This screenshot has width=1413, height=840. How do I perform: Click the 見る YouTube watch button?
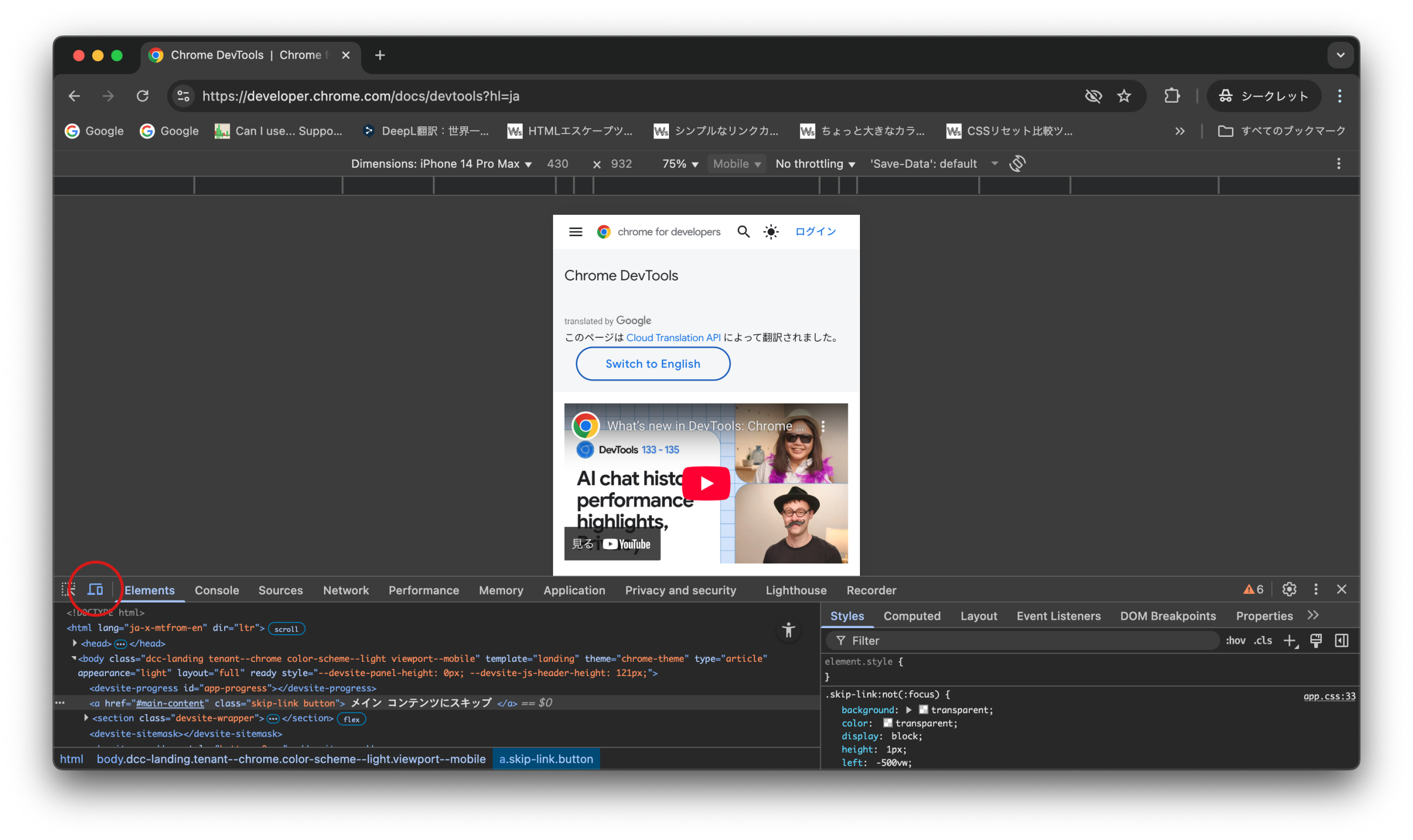pos(612,544)
